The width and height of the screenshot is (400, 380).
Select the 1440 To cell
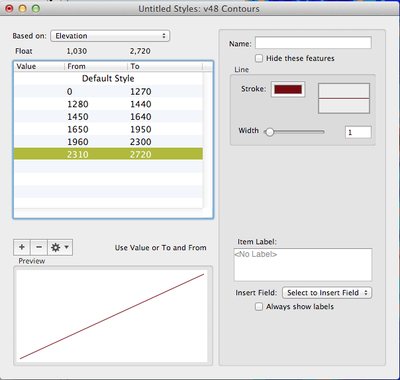tap(141, 104)
